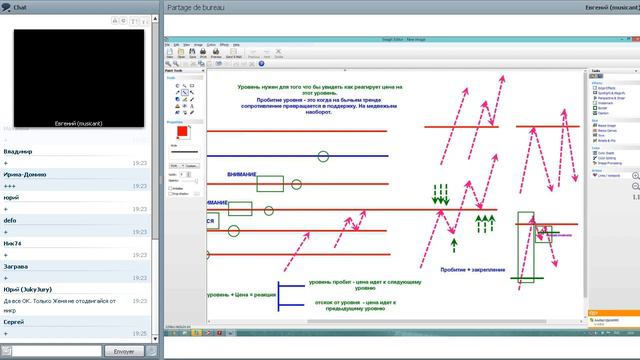Open Resize Image in the Tasks panel
640x360 pixels.
click(x=604, y=126)
